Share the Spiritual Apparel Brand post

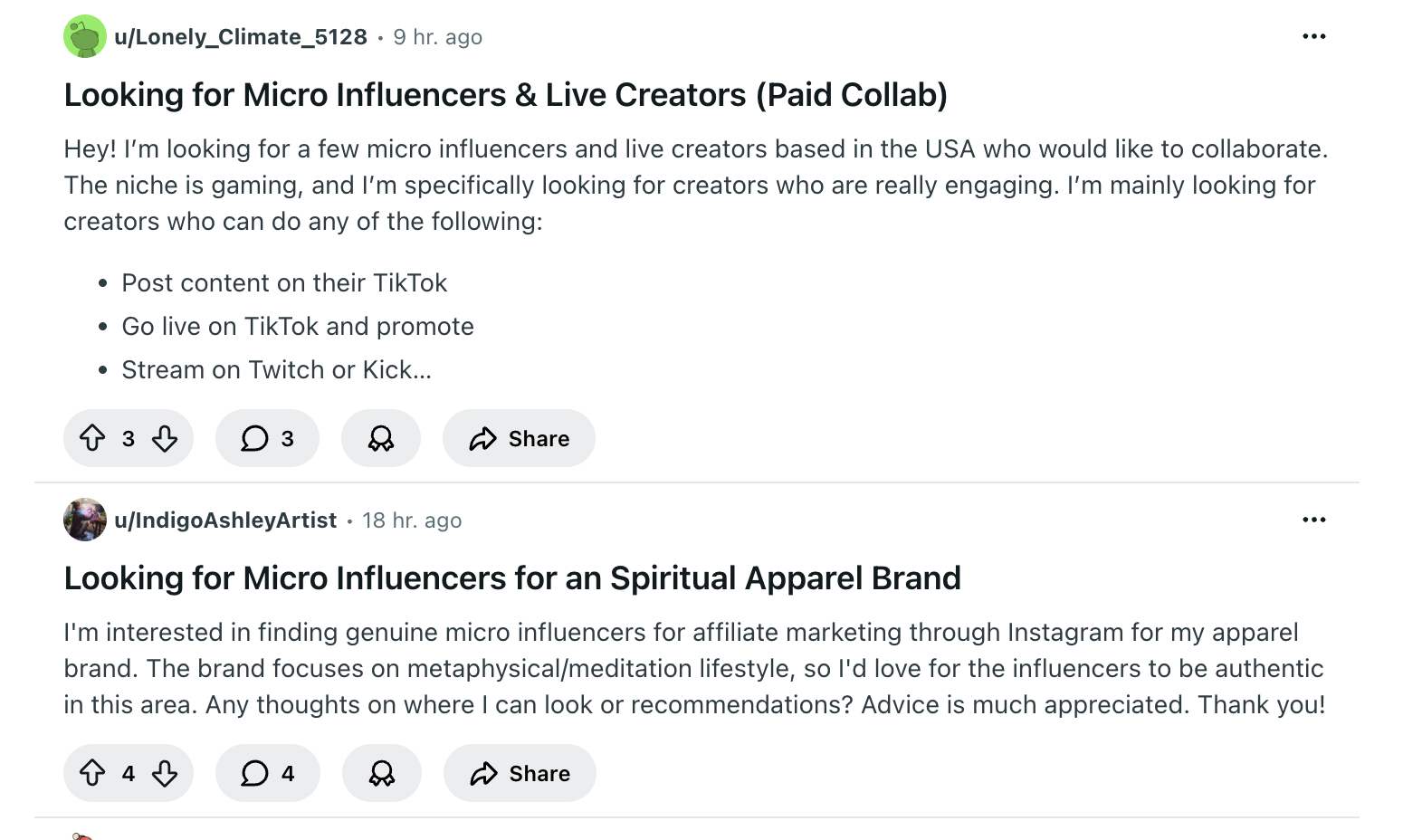[520, 774]
